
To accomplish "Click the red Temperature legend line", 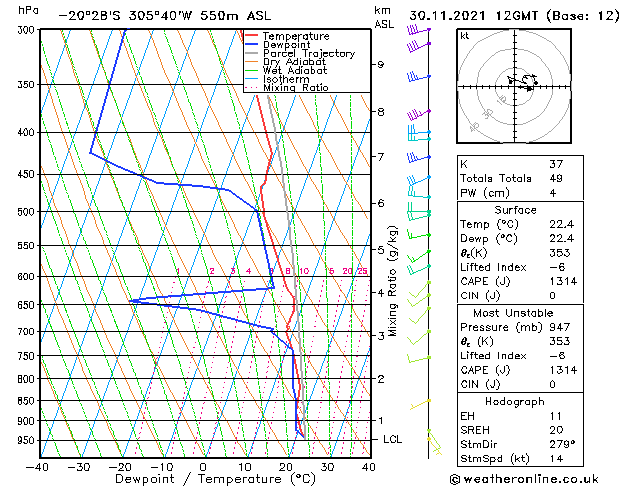I will point(251,35).
